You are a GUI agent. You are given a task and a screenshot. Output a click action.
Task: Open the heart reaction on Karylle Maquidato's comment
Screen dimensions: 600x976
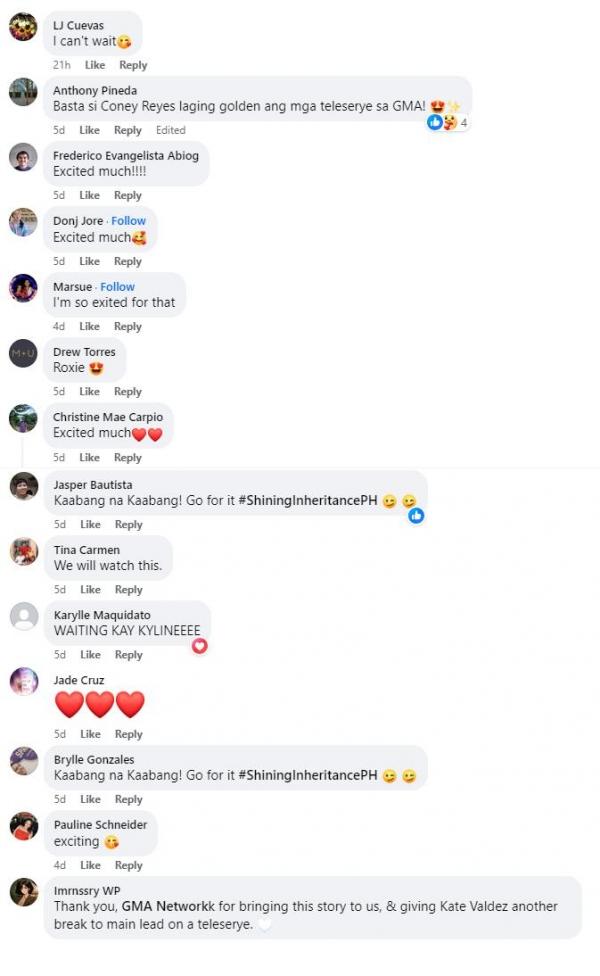tap(199, 645)
